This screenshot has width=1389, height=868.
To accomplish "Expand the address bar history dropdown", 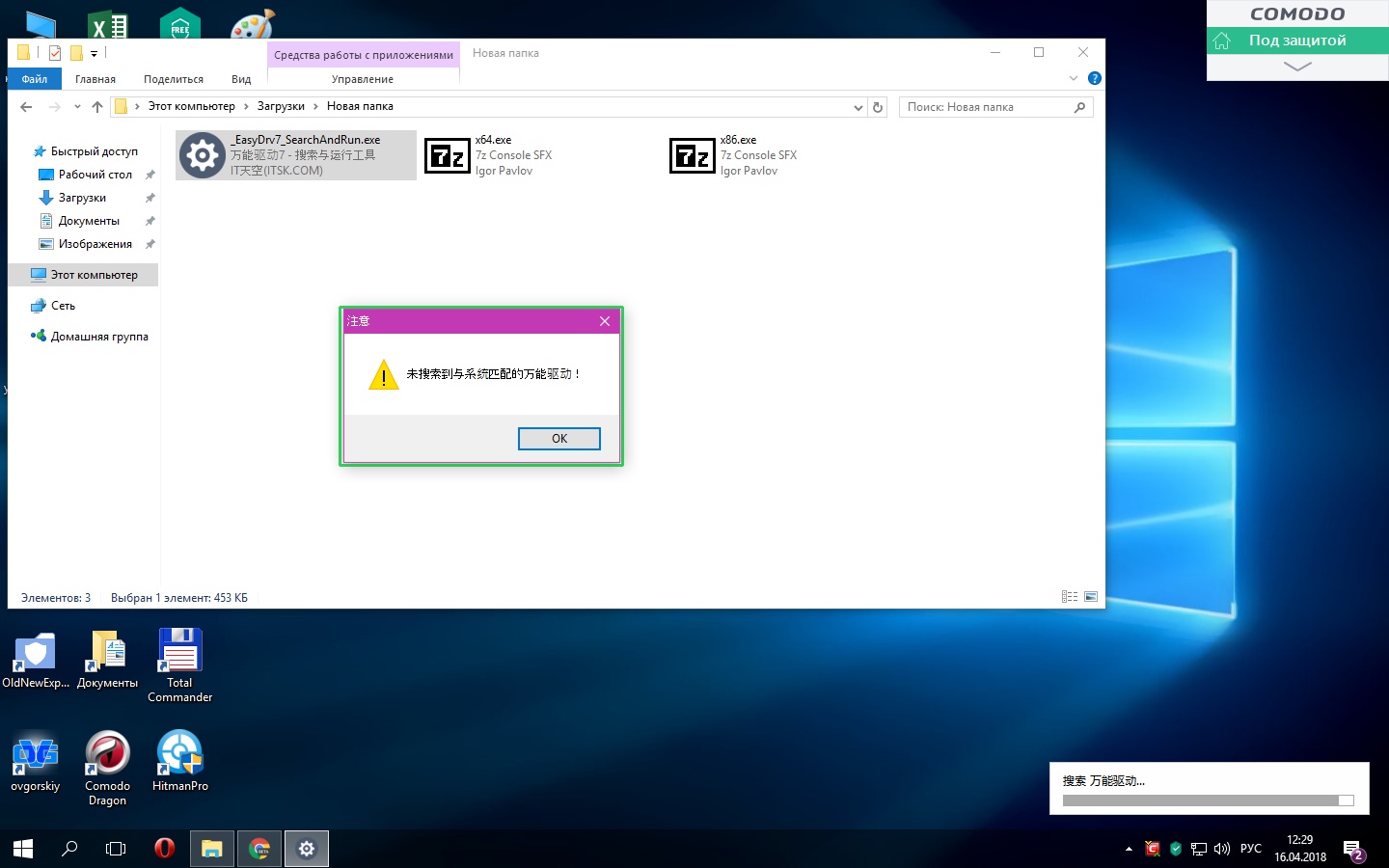I will tap(858, 108).
